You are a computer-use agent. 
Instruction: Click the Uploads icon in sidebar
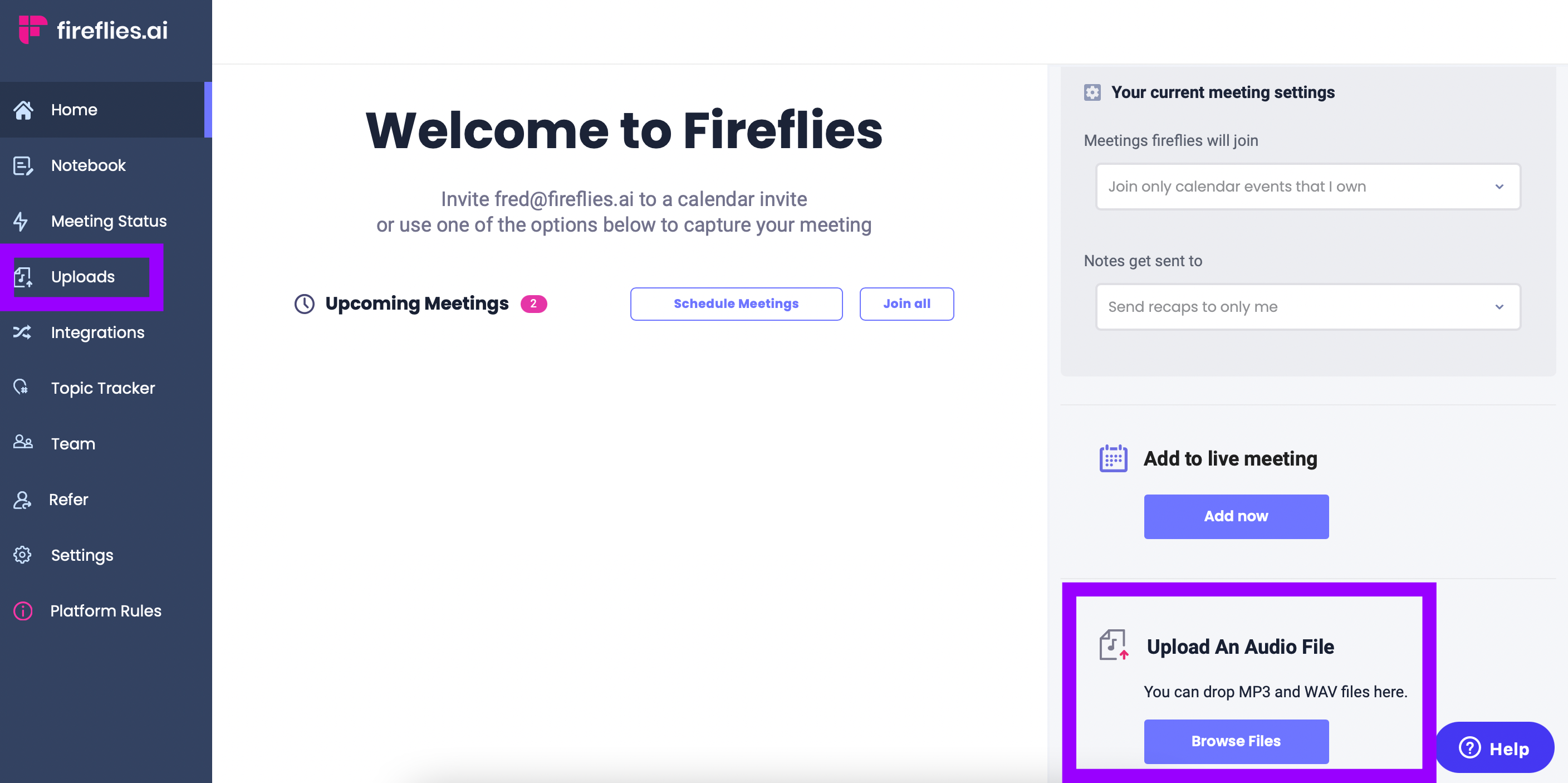pos(25,276)
